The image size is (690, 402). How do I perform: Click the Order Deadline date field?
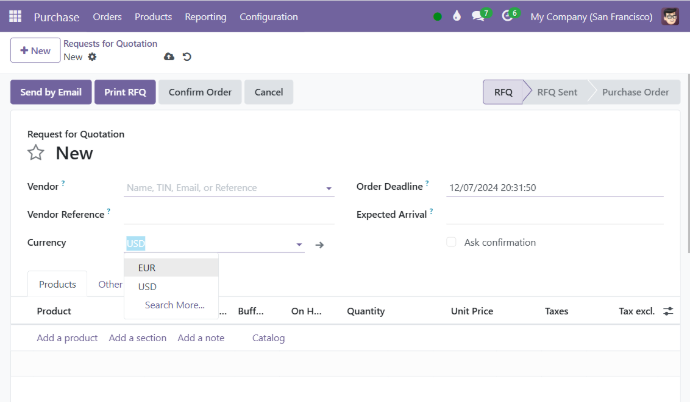coord(554,187)
